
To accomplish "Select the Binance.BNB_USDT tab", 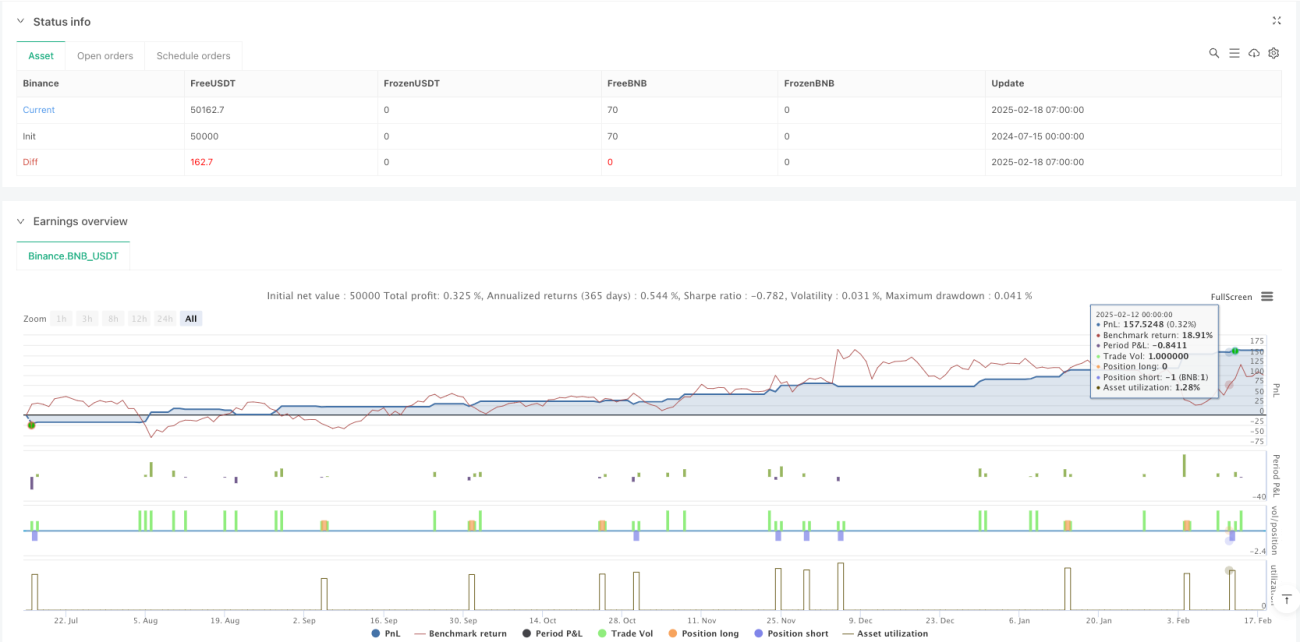I will tap(73, 256).
